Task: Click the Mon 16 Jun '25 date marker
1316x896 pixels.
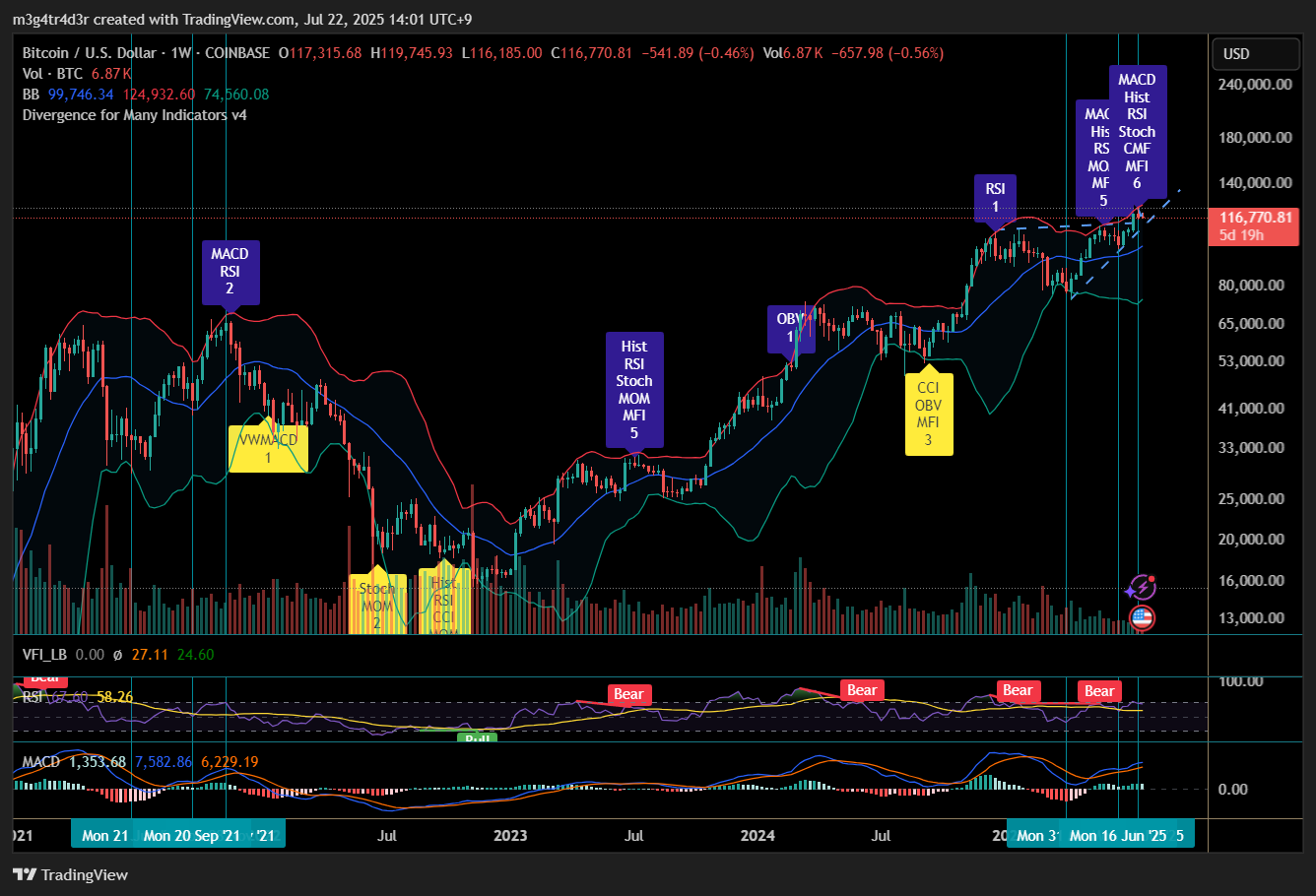Action: click(1118, 835)
